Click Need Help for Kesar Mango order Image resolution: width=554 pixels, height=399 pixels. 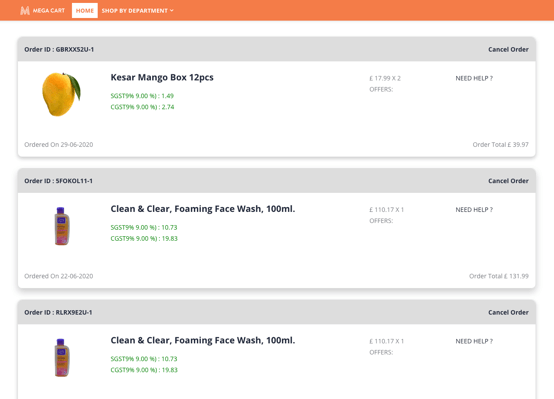coord(474,78)
